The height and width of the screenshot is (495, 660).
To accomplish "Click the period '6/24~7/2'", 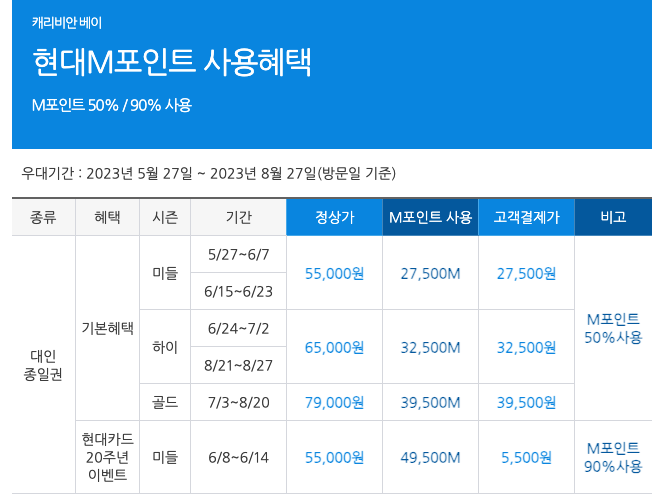I will 238,329.
